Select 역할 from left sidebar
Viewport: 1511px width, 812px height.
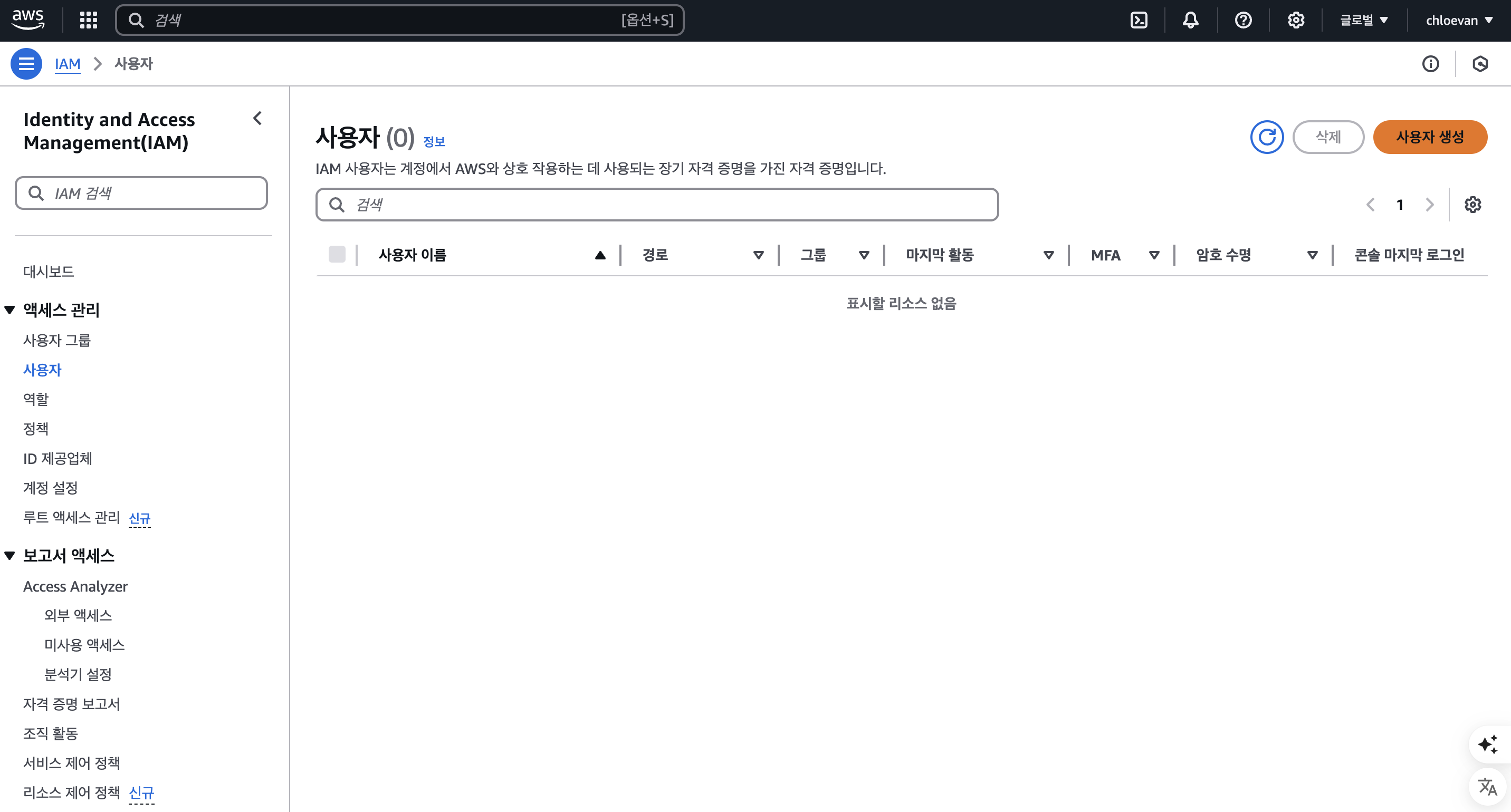coord(36,399)
